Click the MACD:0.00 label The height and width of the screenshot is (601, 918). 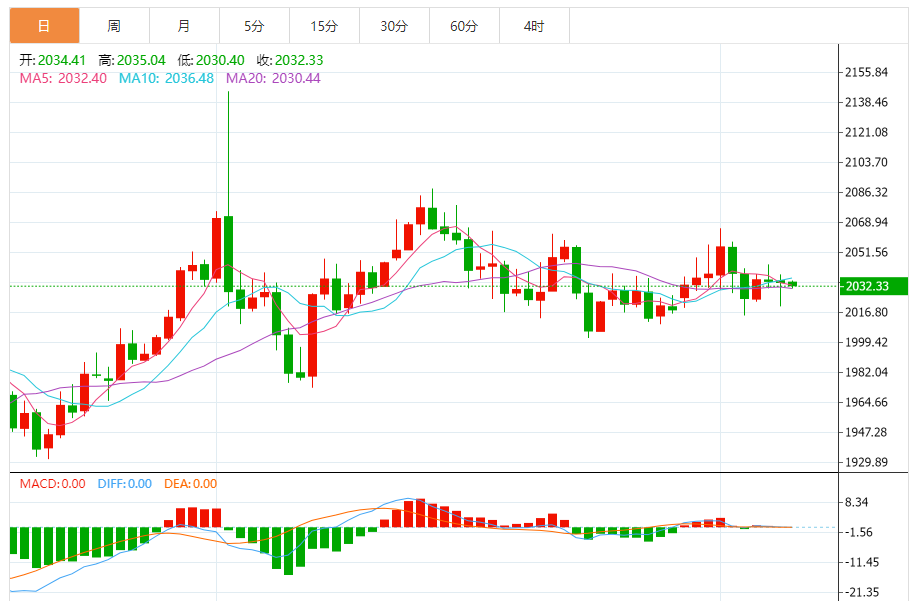[x=53, y=484]
